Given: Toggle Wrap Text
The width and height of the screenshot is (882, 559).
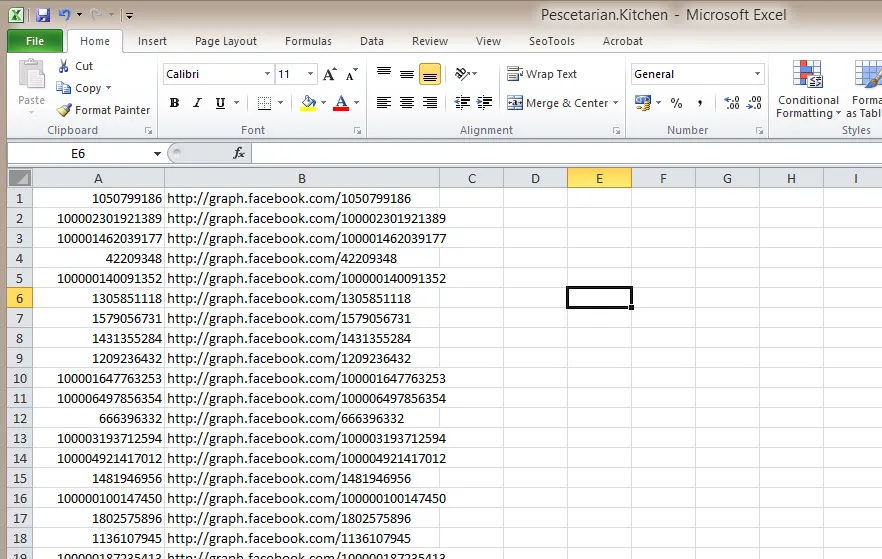Looking at the screenshot, I should pos(542,74).
